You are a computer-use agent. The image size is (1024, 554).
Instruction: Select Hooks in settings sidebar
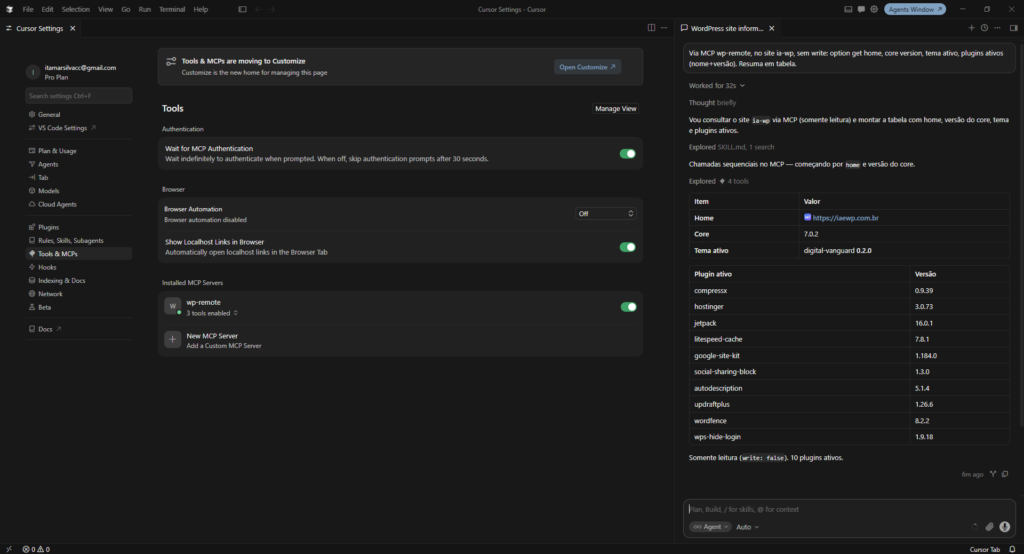coord(47,267)
